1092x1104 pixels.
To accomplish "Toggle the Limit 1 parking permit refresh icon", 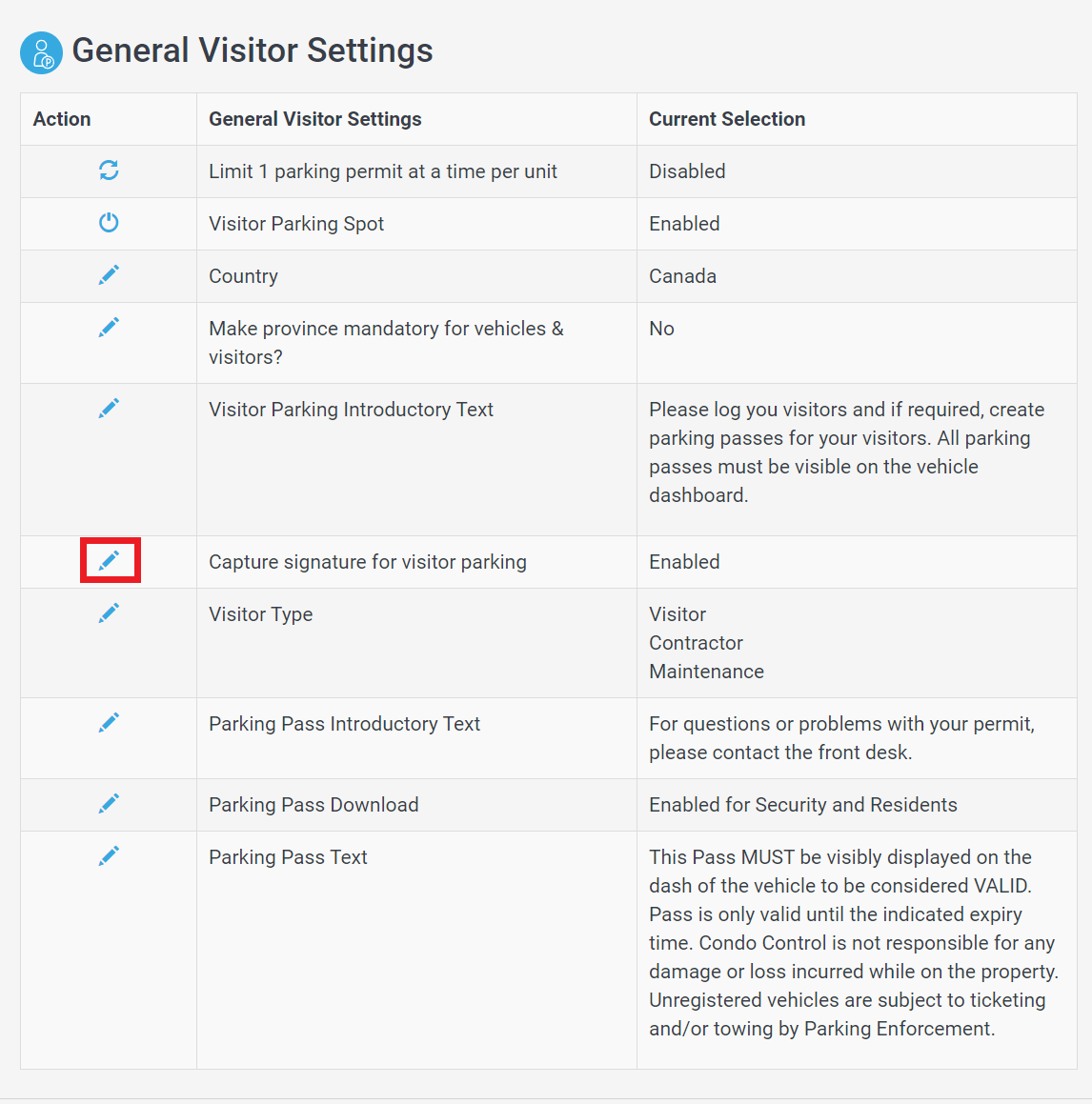I will point(109,171).
